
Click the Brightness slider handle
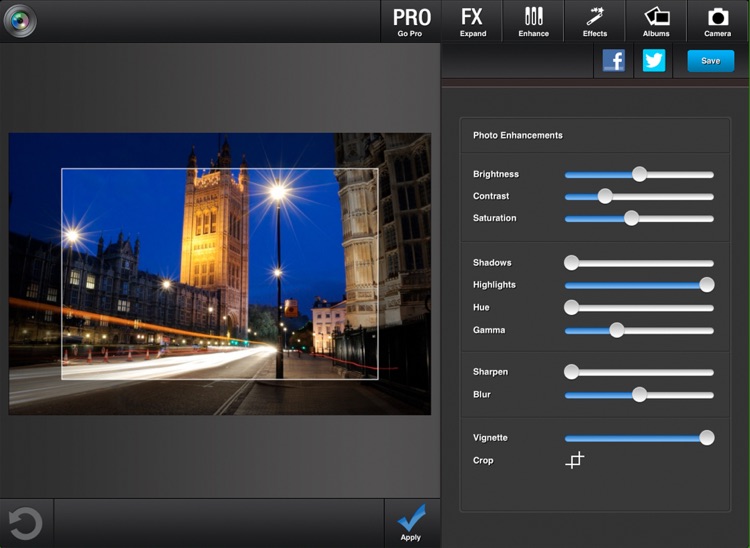point(639,174)
